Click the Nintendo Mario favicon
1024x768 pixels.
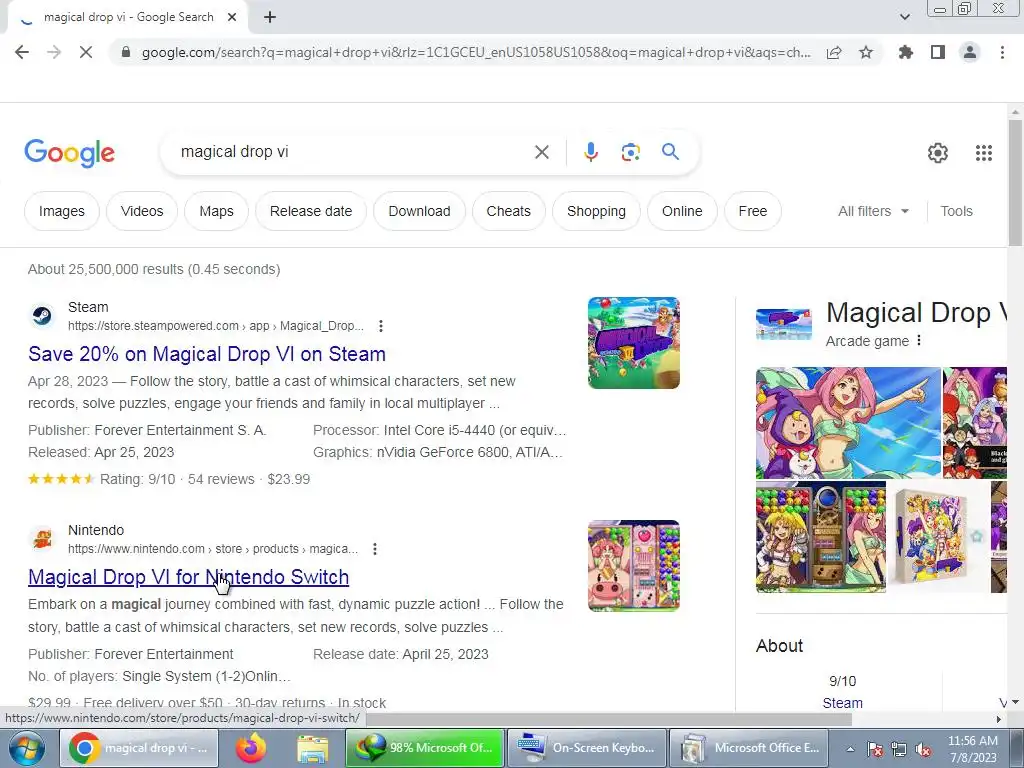tap(42, 539)
